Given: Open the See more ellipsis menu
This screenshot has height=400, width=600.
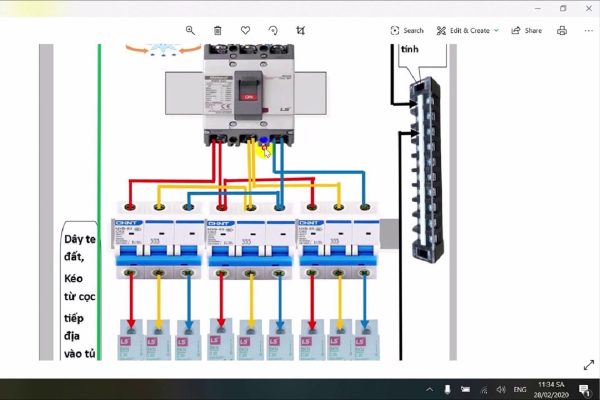Looking at the screenshot, I should pos(589,31).
